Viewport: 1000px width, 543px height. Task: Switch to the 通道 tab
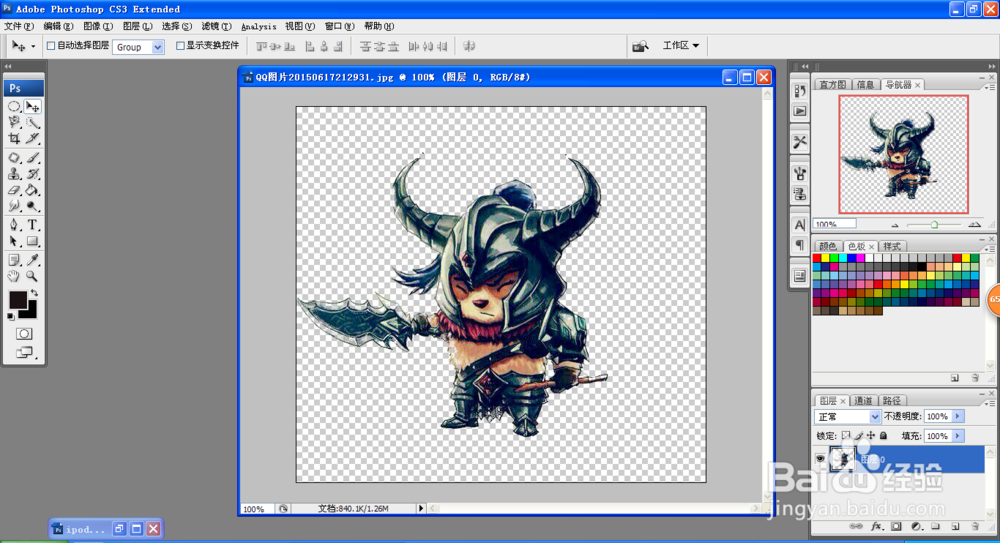[863, 401]
